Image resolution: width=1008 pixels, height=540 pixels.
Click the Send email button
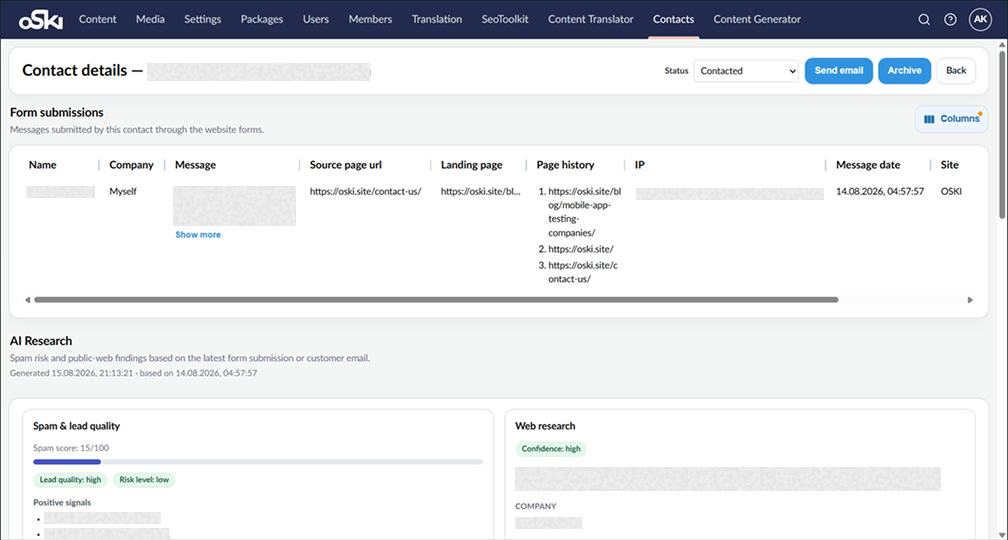coord(839,71)
